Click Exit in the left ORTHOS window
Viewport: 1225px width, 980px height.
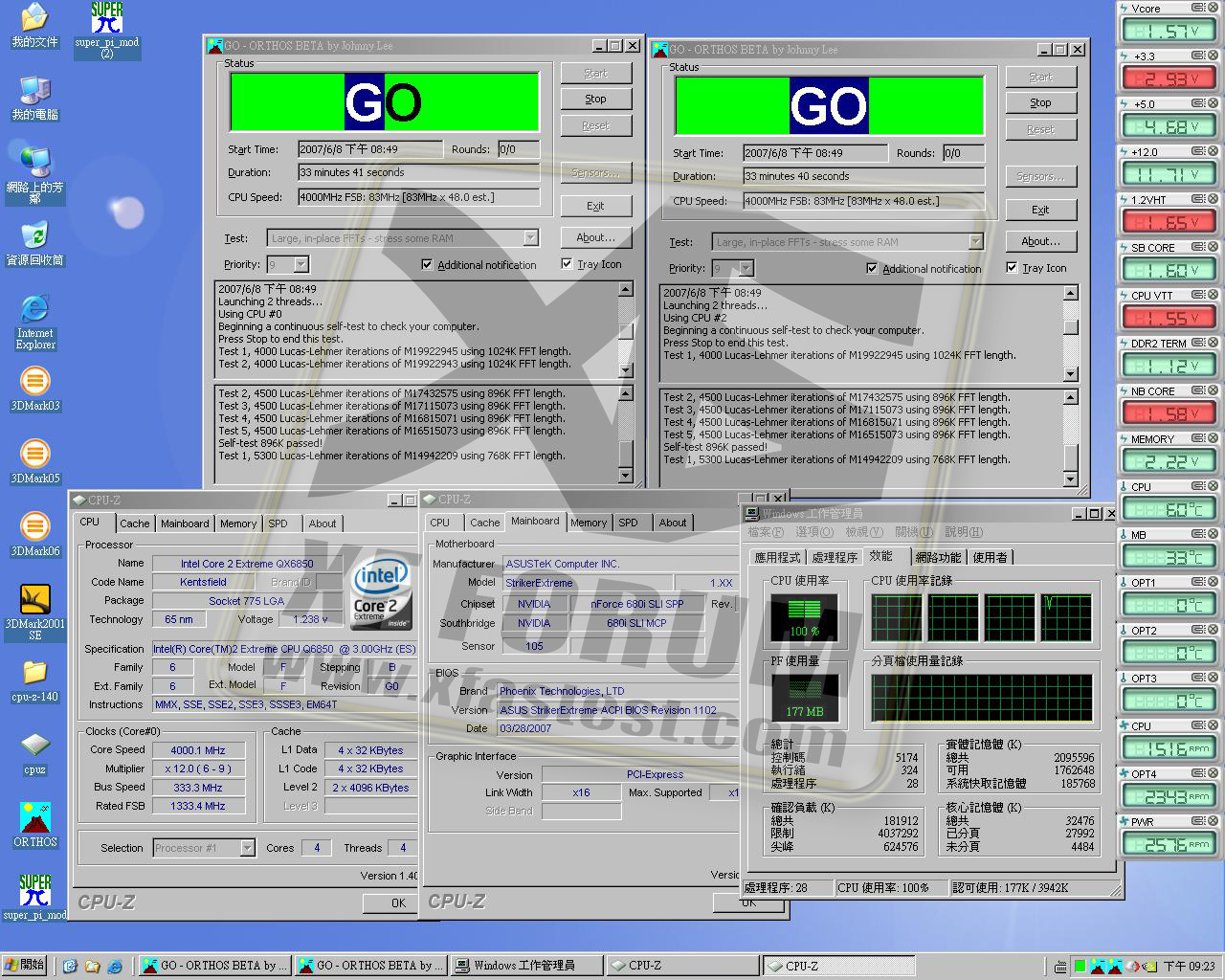595,206
